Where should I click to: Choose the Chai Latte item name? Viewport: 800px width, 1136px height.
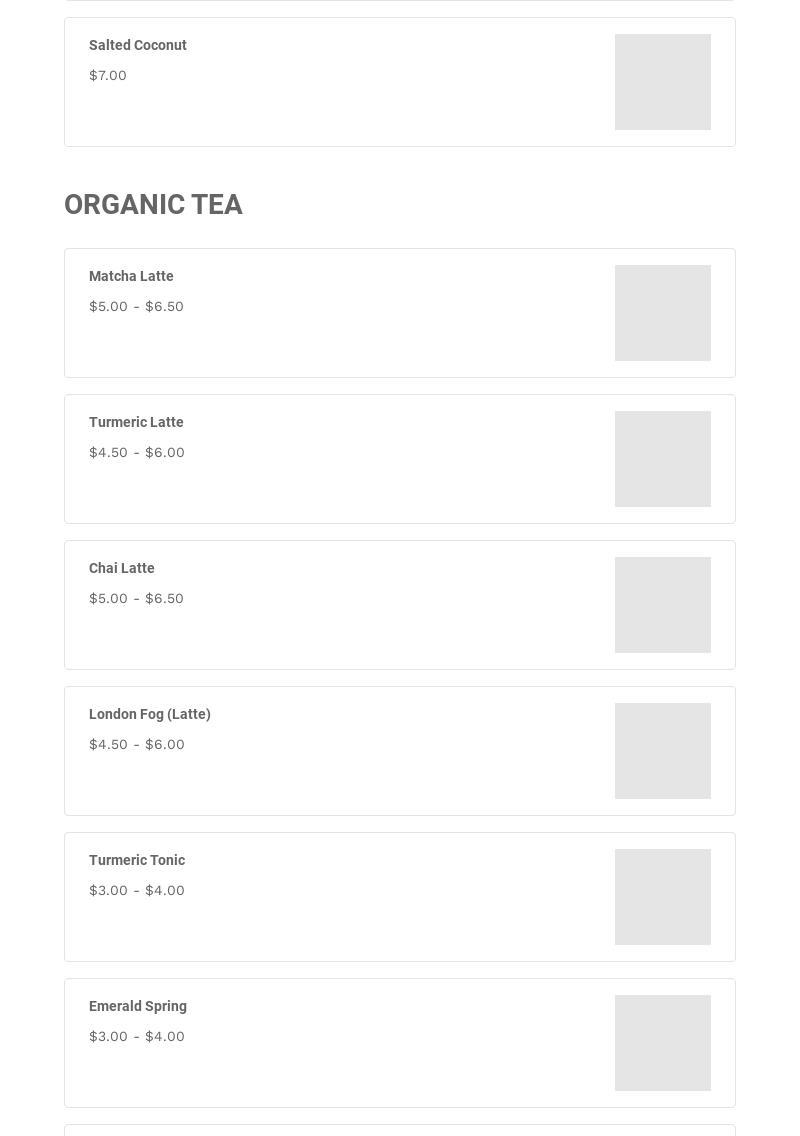click(x=122, y=569)
